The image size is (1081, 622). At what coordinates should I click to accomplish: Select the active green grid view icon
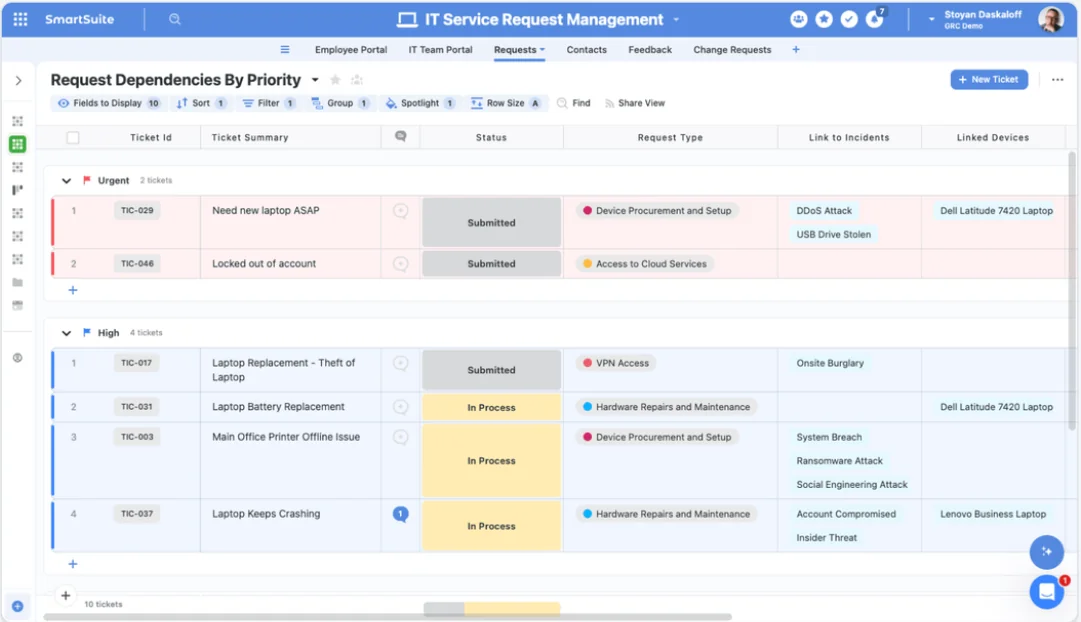tap(18, 144)
